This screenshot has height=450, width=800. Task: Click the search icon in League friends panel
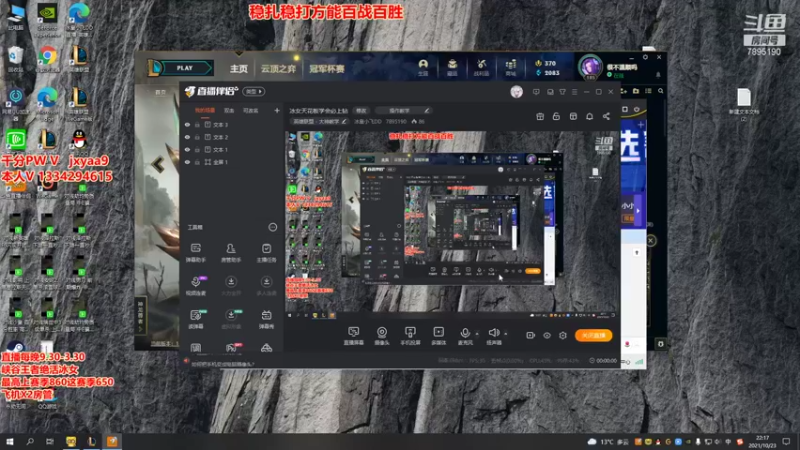tap(661, 91)
